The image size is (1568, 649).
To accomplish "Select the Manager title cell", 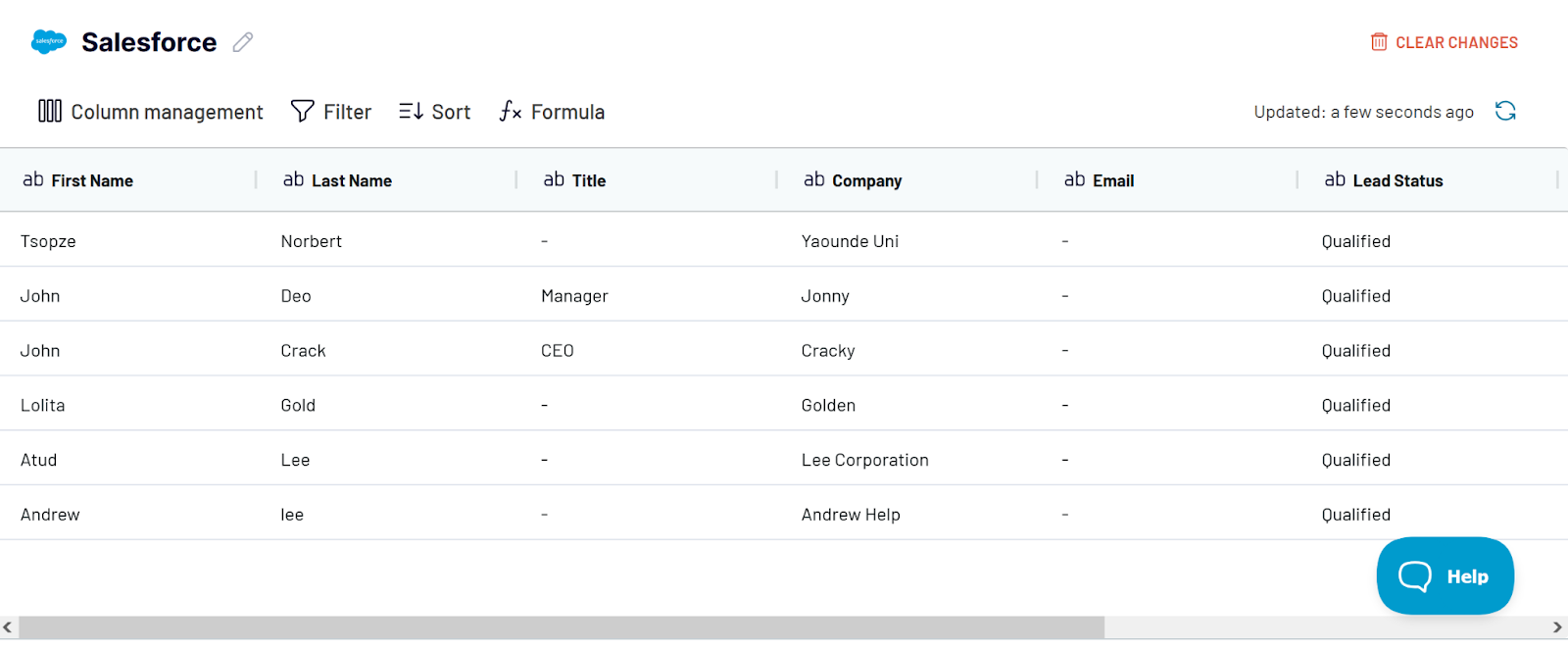I will pyautogui.click(x=574, y=296).
